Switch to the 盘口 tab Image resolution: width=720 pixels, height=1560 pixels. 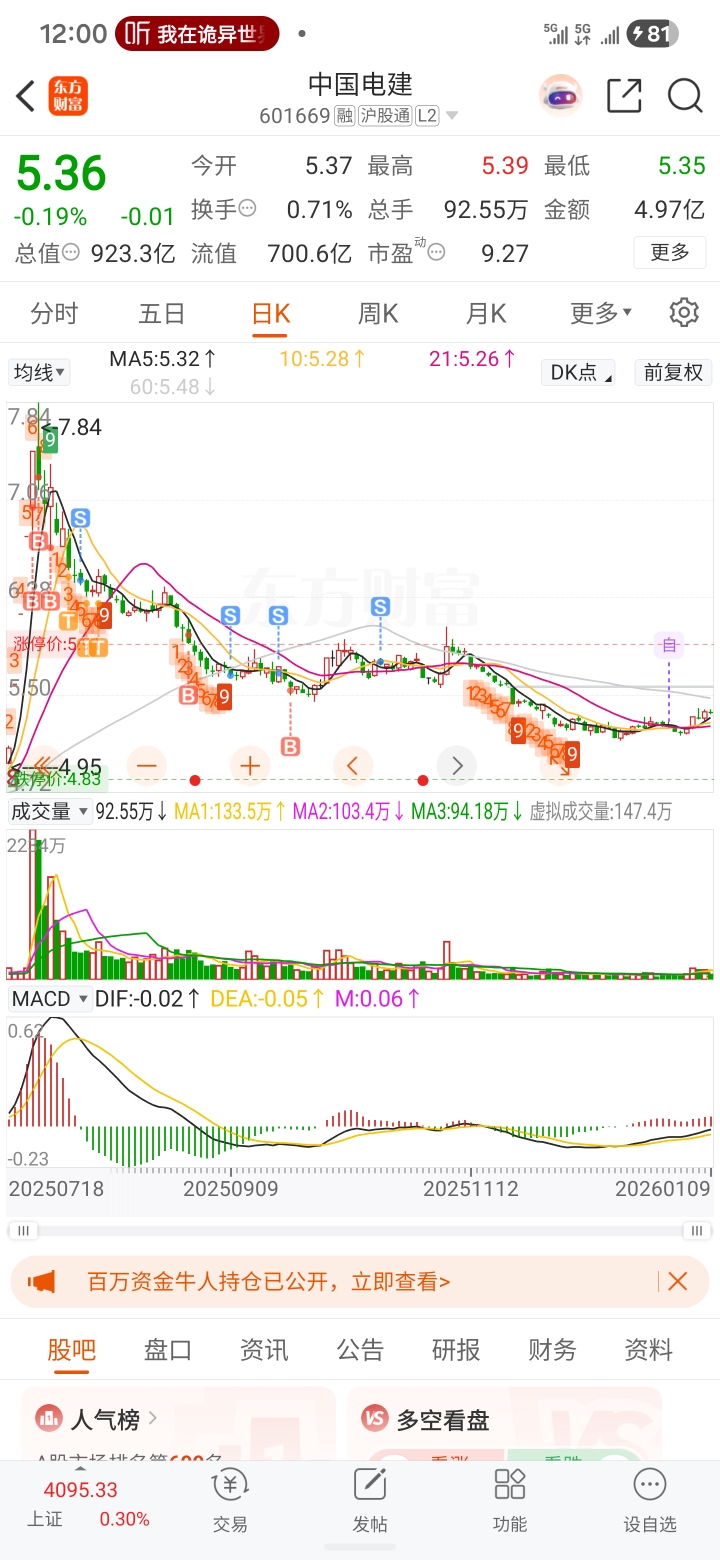tap(168, 1350)
